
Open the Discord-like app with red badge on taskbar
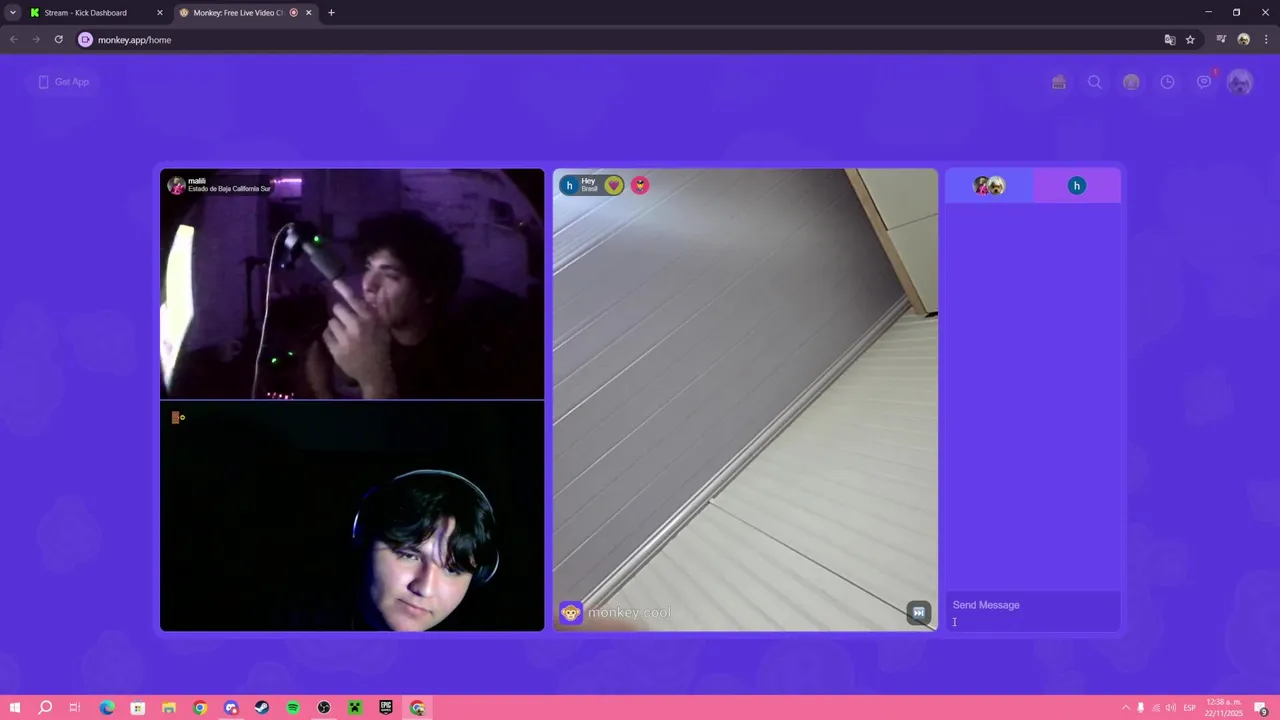click(231, 708)
